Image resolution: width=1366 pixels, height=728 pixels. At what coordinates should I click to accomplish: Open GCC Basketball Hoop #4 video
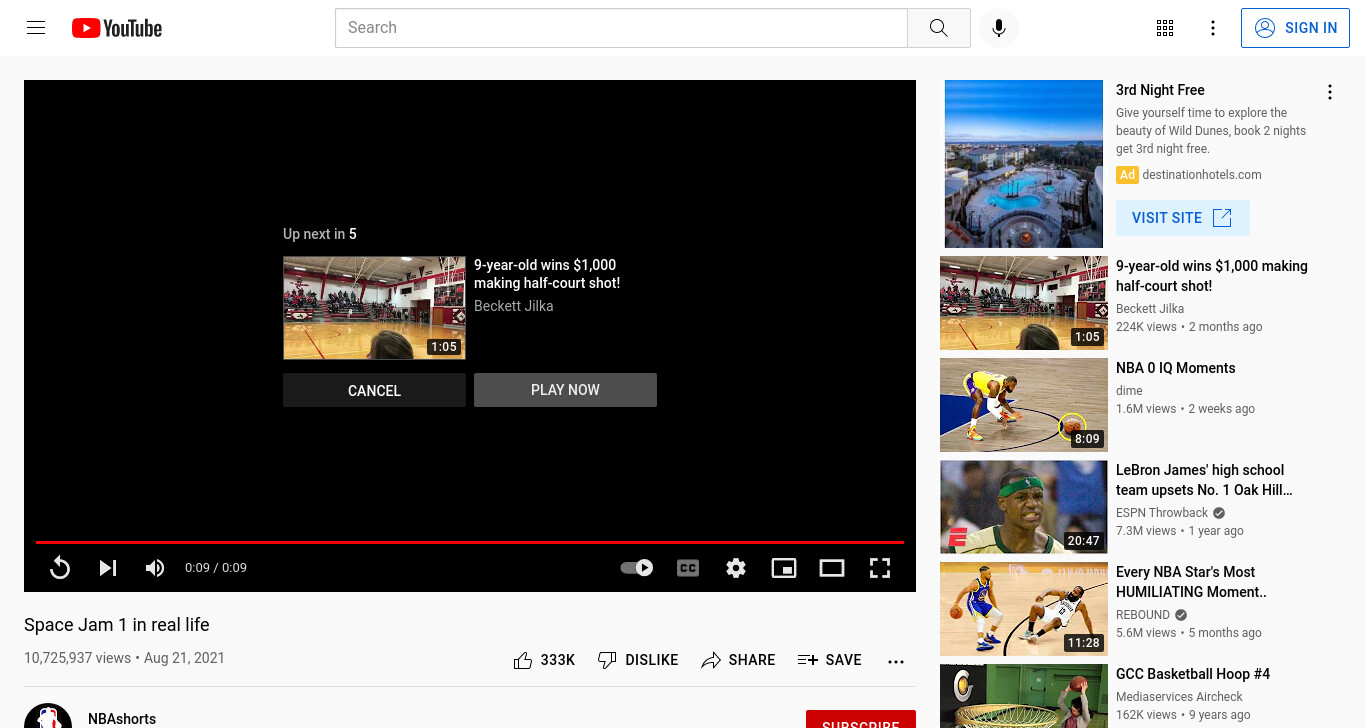[x=1193, y=674]
